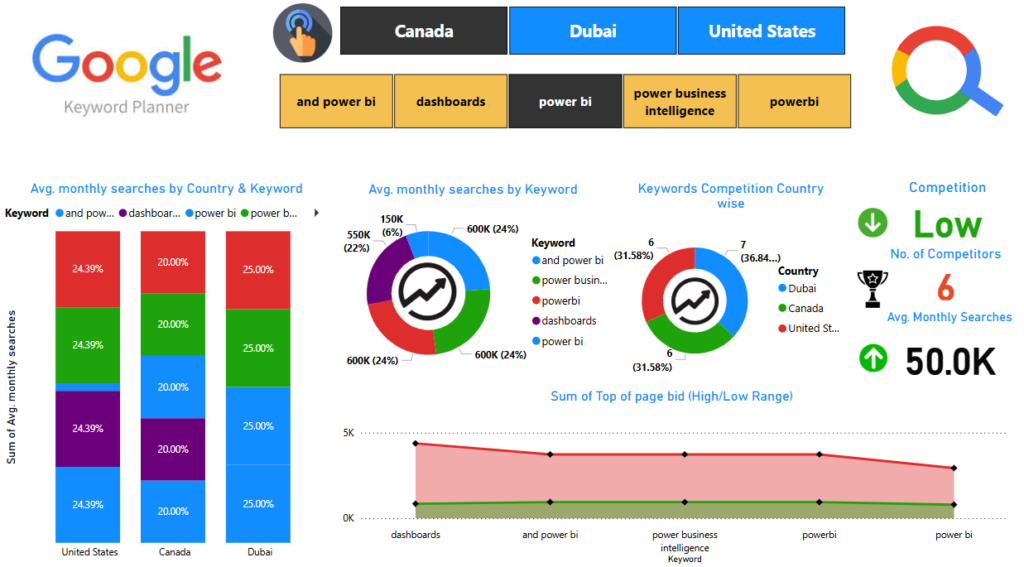Click red slice of country competition donut
1024x567 pixels.
point(663,277)
